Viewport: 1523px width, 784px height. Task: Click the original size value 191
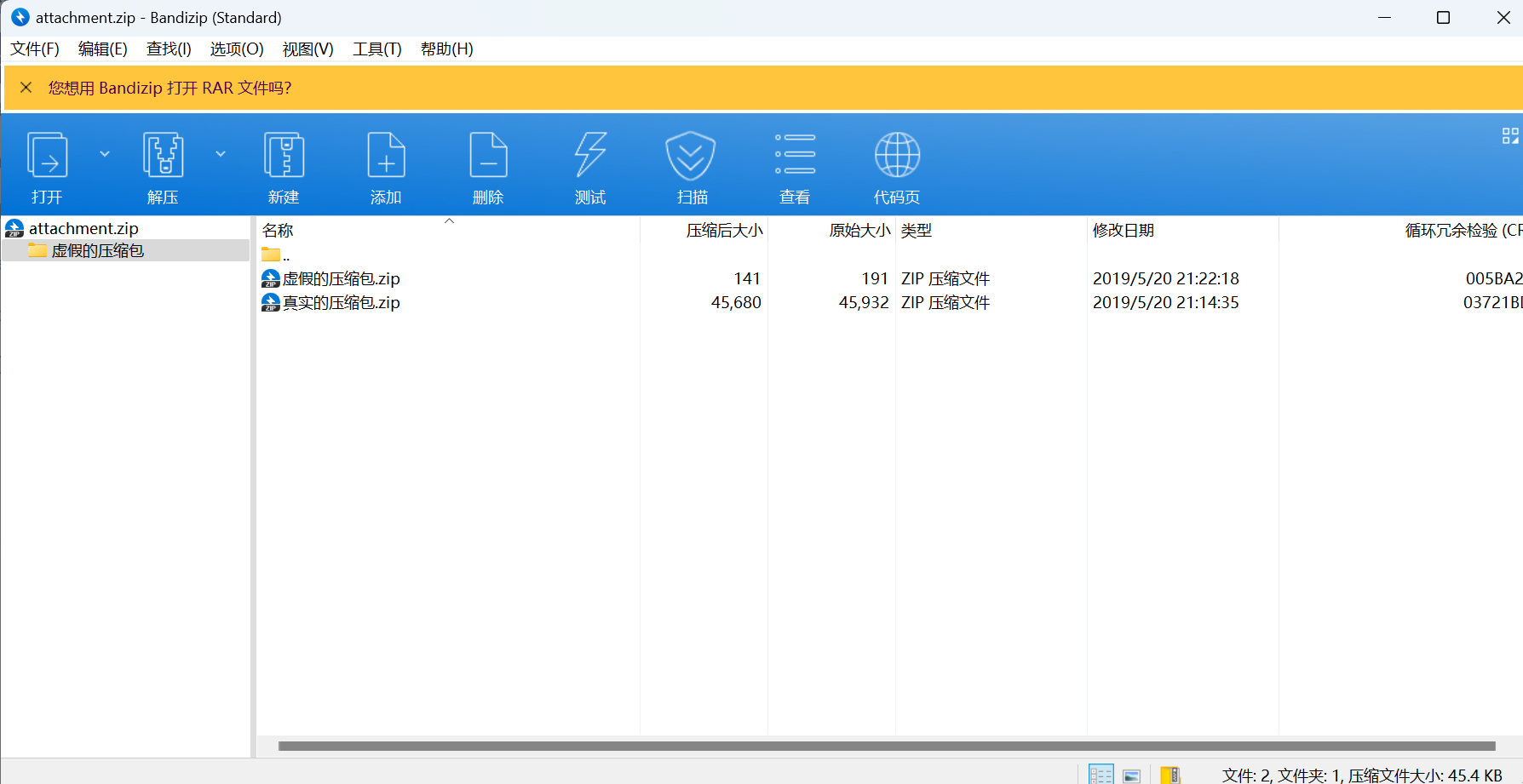click(x=875, y=278)
